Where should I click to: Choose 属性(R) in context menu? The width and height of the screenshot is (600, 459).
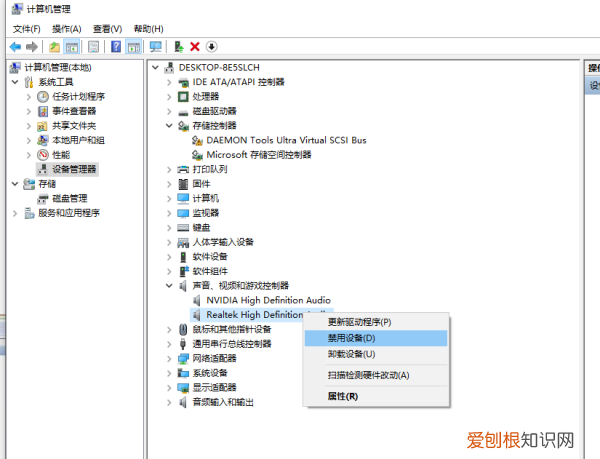[376, 396]
